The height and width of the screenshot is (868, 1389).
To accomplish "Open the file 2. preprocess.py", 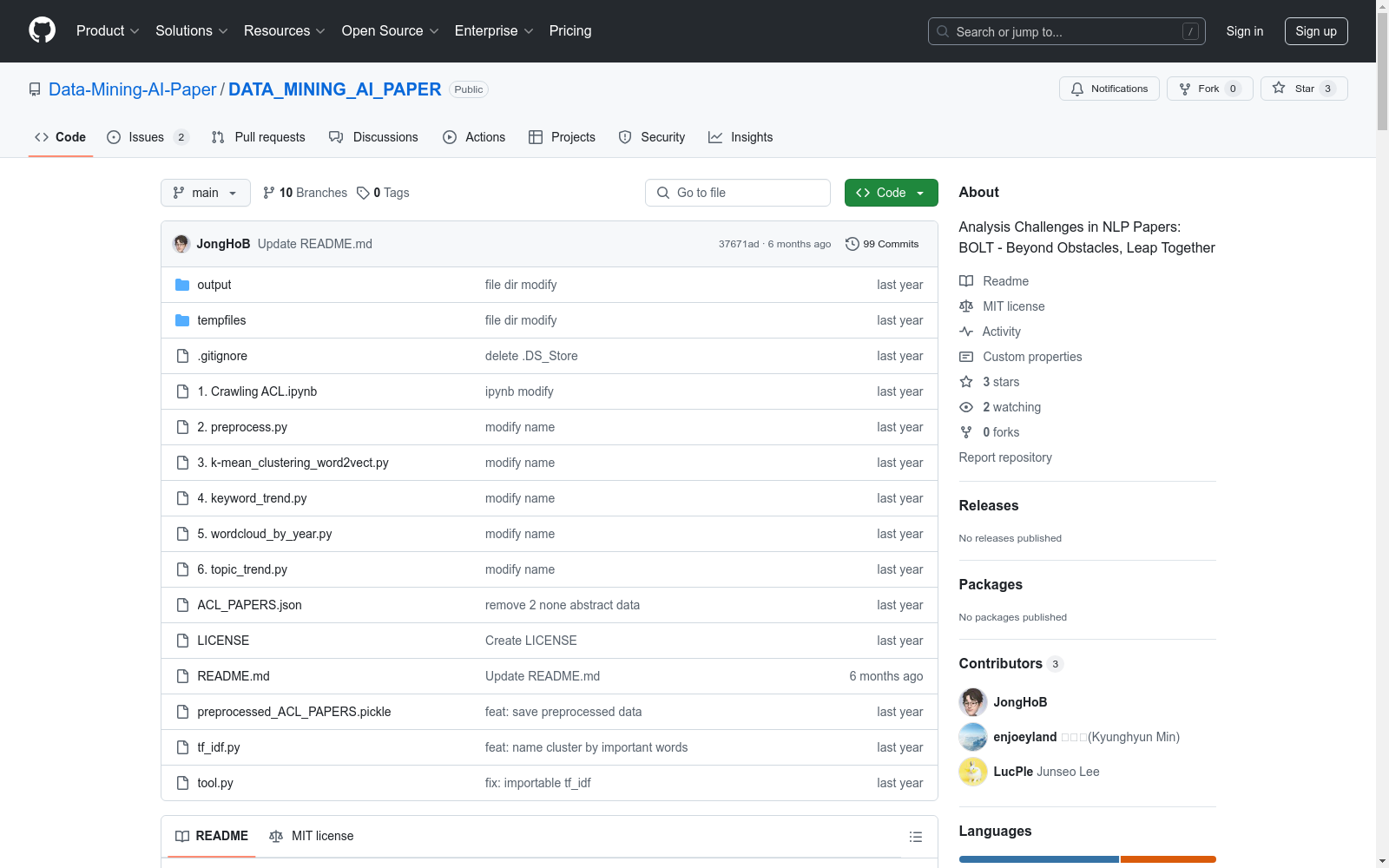I will pyautogui.click(x=242, y=427).
